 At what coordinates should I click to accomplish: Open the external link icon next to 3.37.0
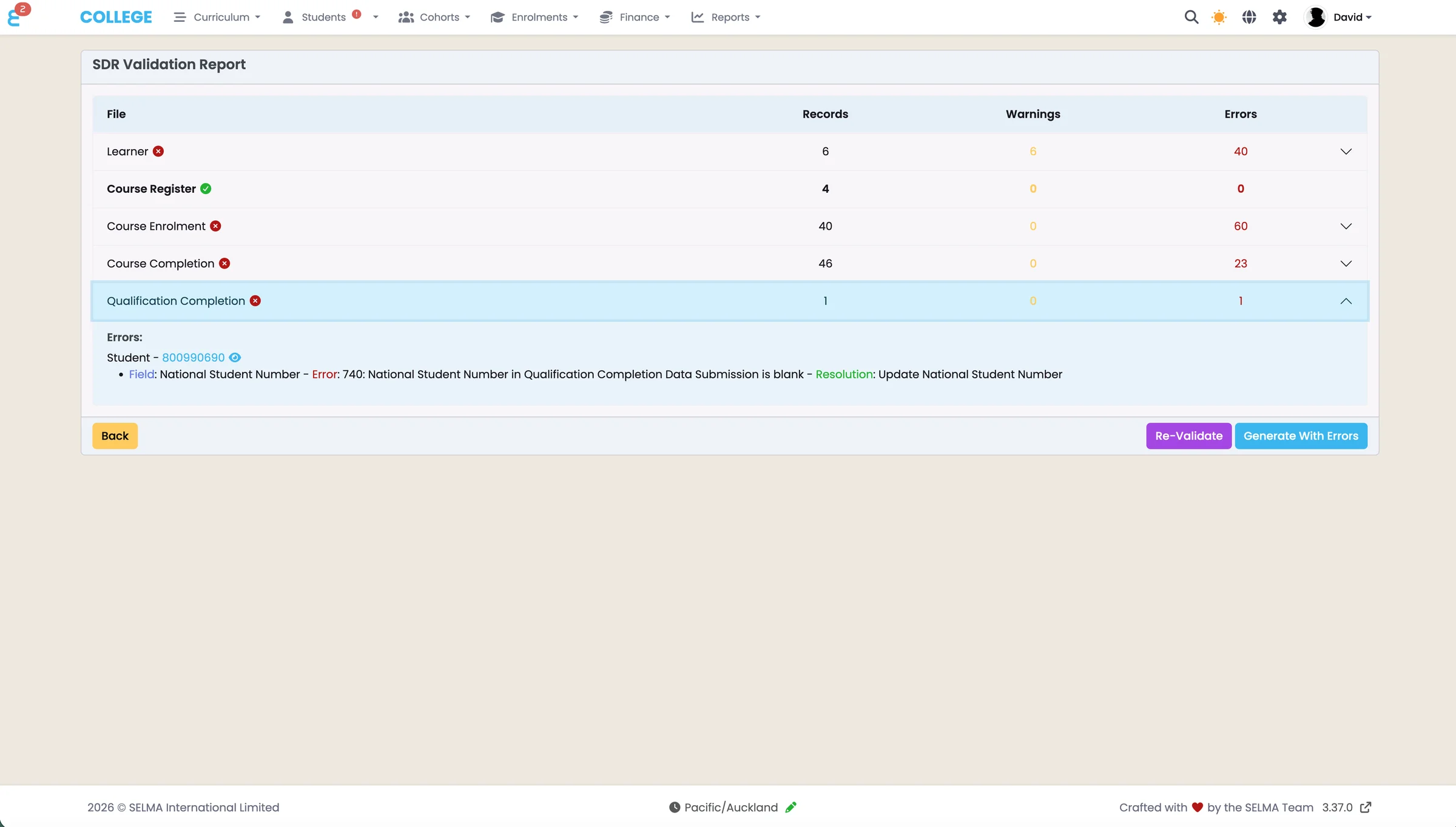tap(1366, 807)
